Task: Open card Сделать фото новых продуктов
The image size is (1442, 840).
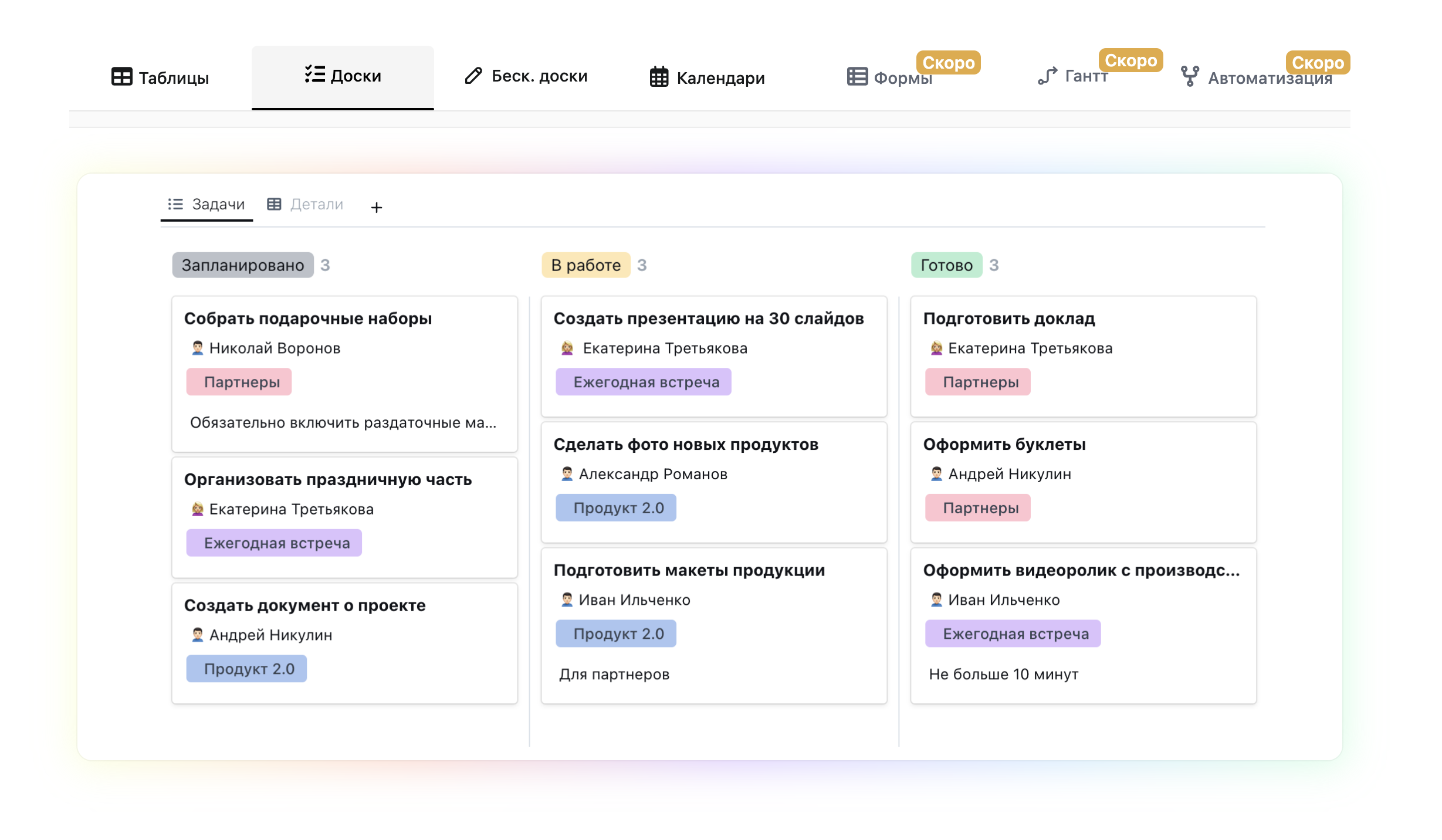Action: pos(686,445)
